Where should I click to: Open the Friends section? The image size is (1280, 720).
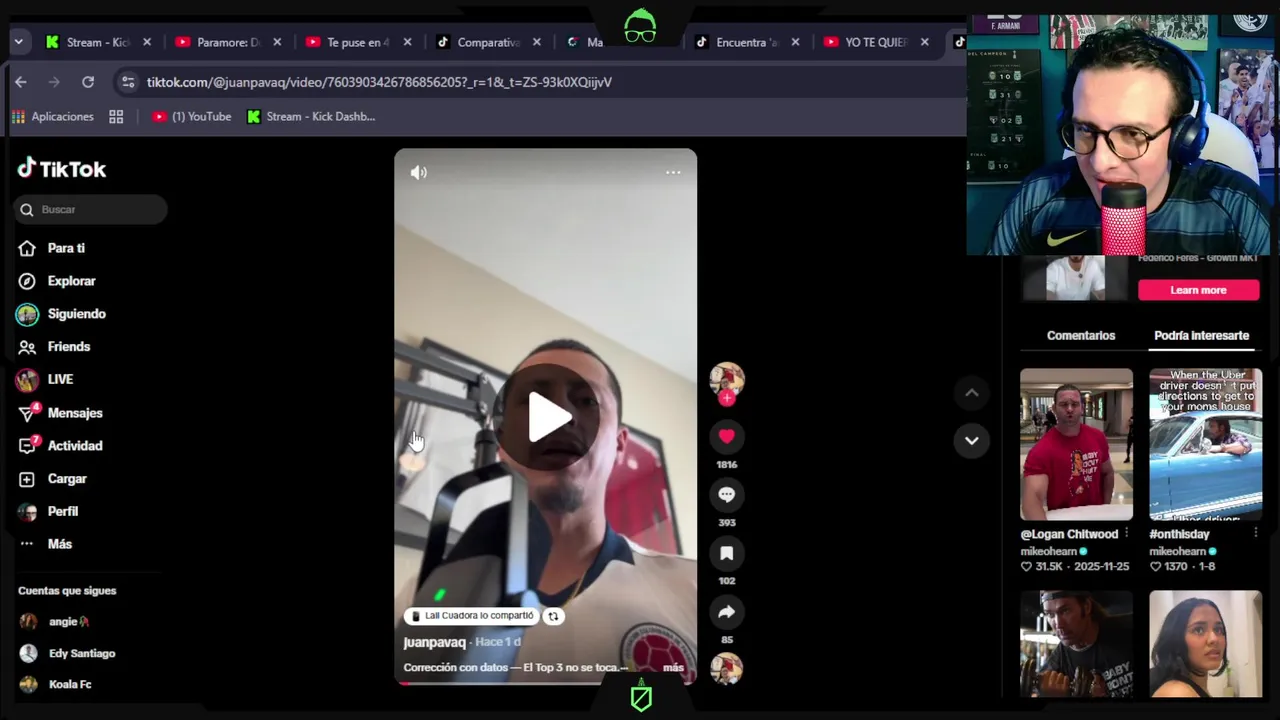pyautogui.click(x=68, y=347)
